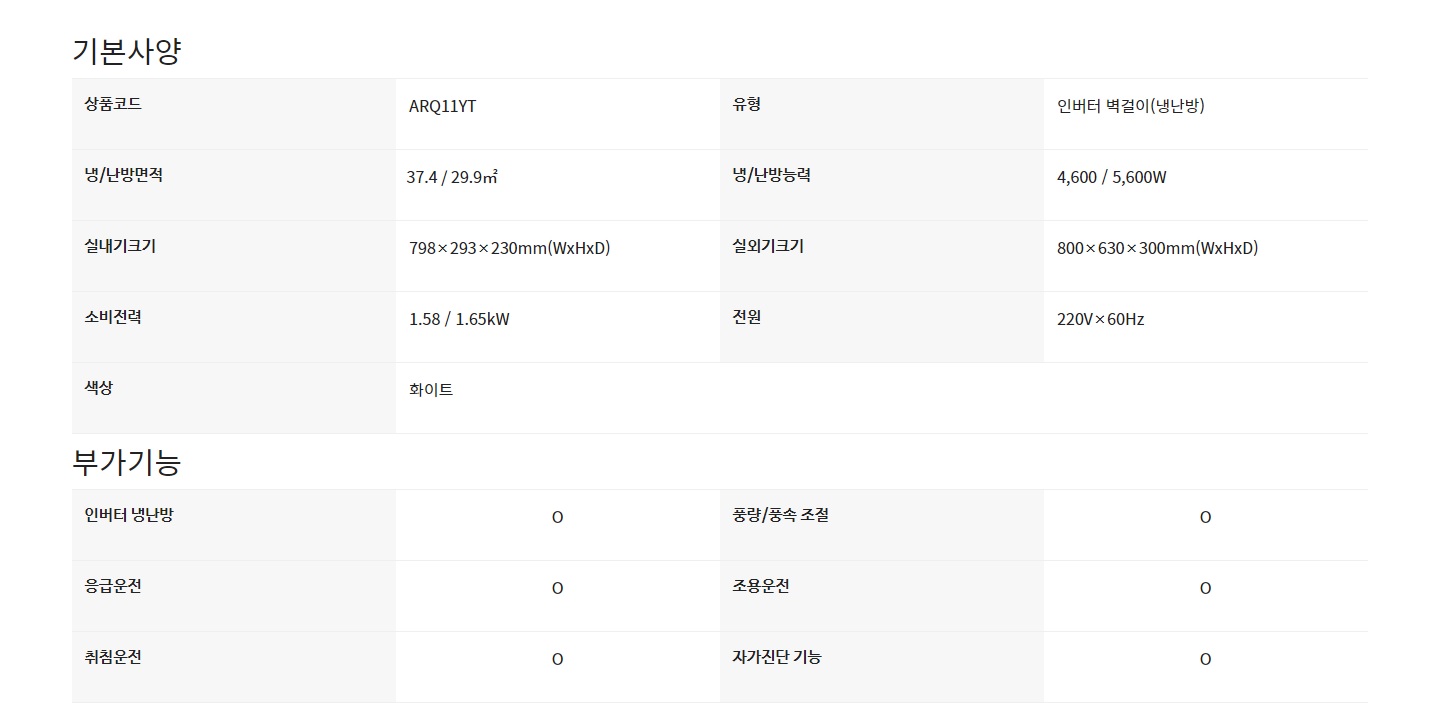This screenshot has width=1440, height=703.
Task: Select the 1.58 / 1.65kW value
Action: [459, 319]
